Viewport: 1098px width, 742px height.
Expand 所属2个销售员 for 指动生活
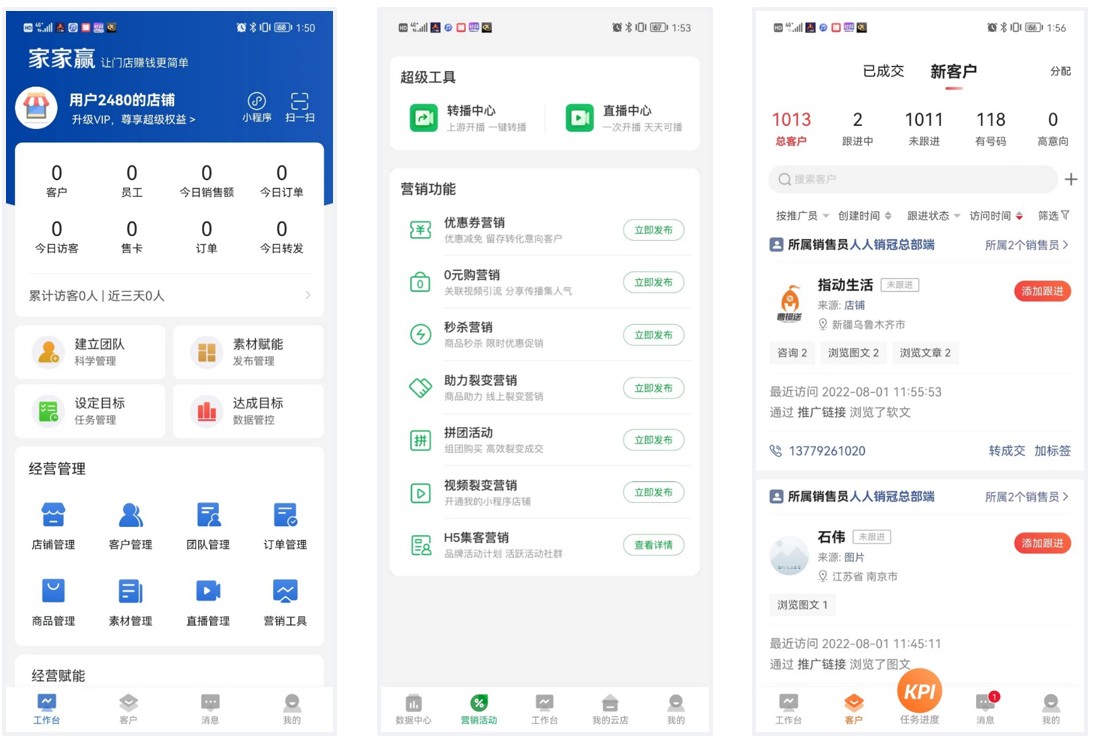tap(1027, 245)
